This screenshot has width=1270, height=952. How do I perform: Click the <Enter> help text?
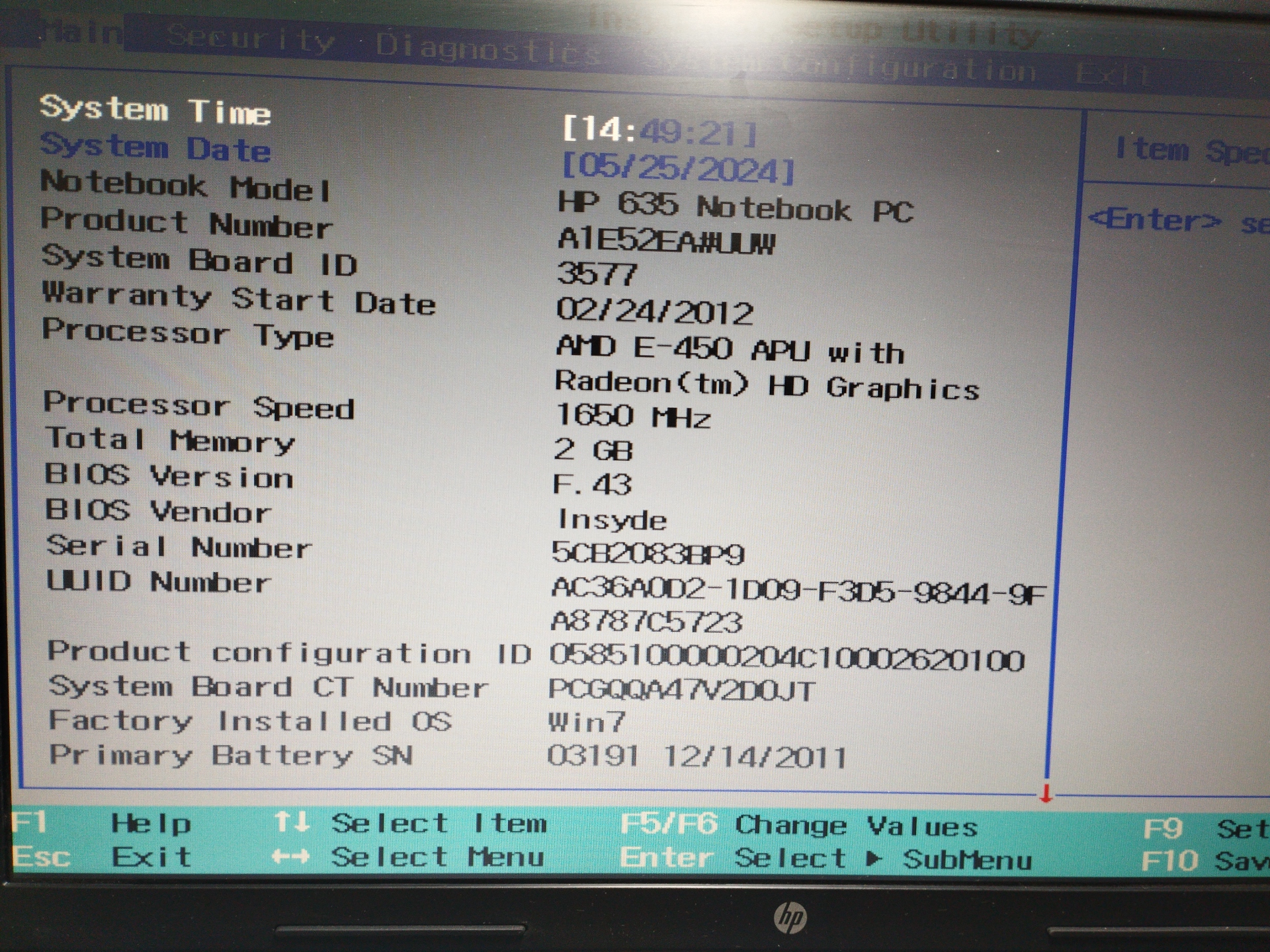click(x=1179, y=221)
